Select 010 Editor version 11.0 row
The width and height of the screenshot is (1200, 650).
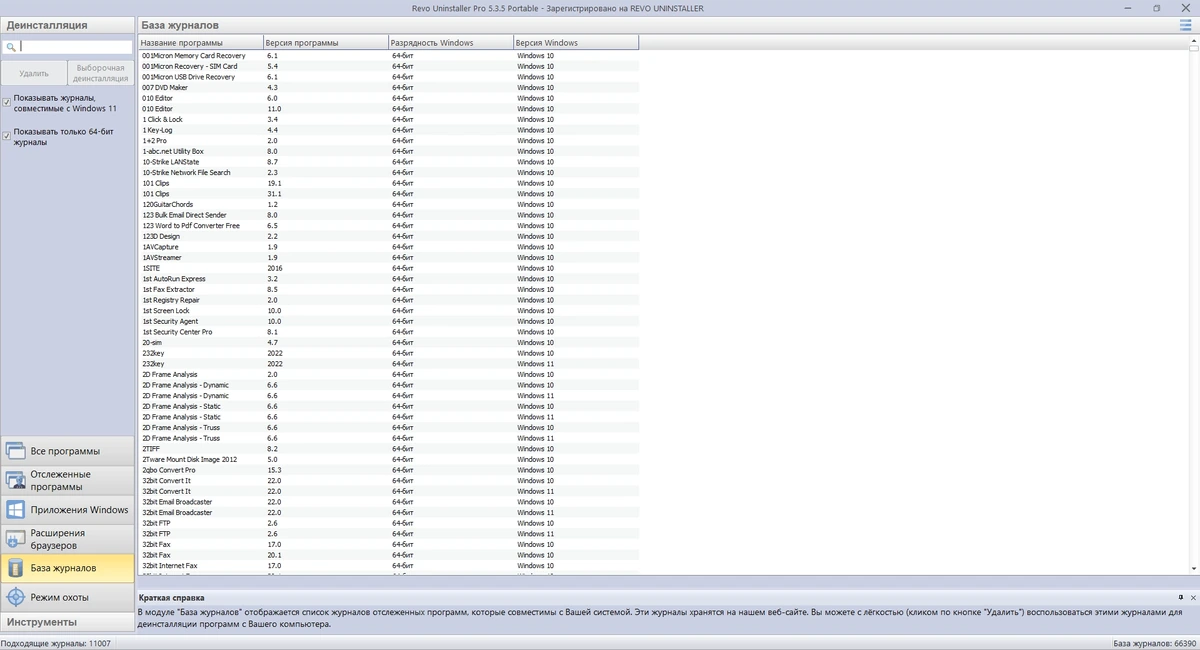tap(388, 109)
